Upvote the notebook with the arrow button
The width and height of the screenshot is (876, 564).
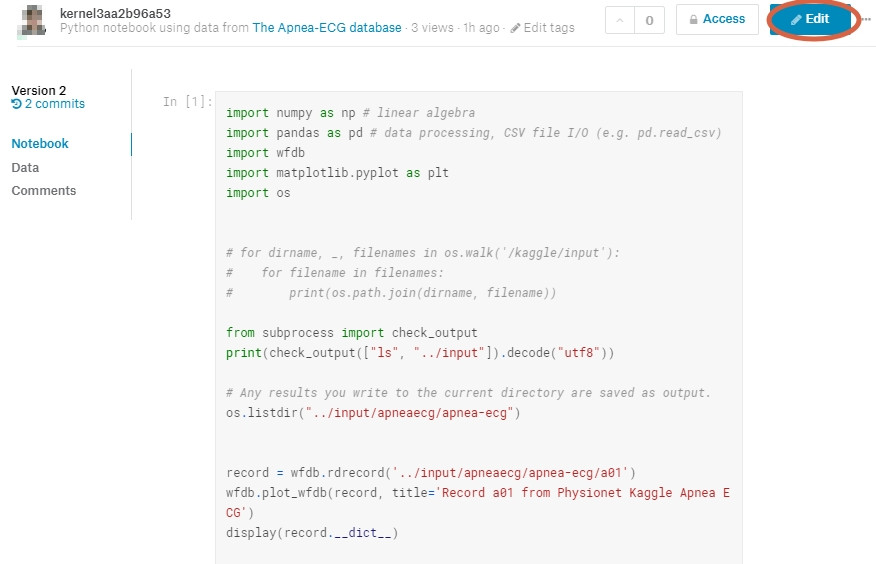pyautogui.click(x=620, y=19)
